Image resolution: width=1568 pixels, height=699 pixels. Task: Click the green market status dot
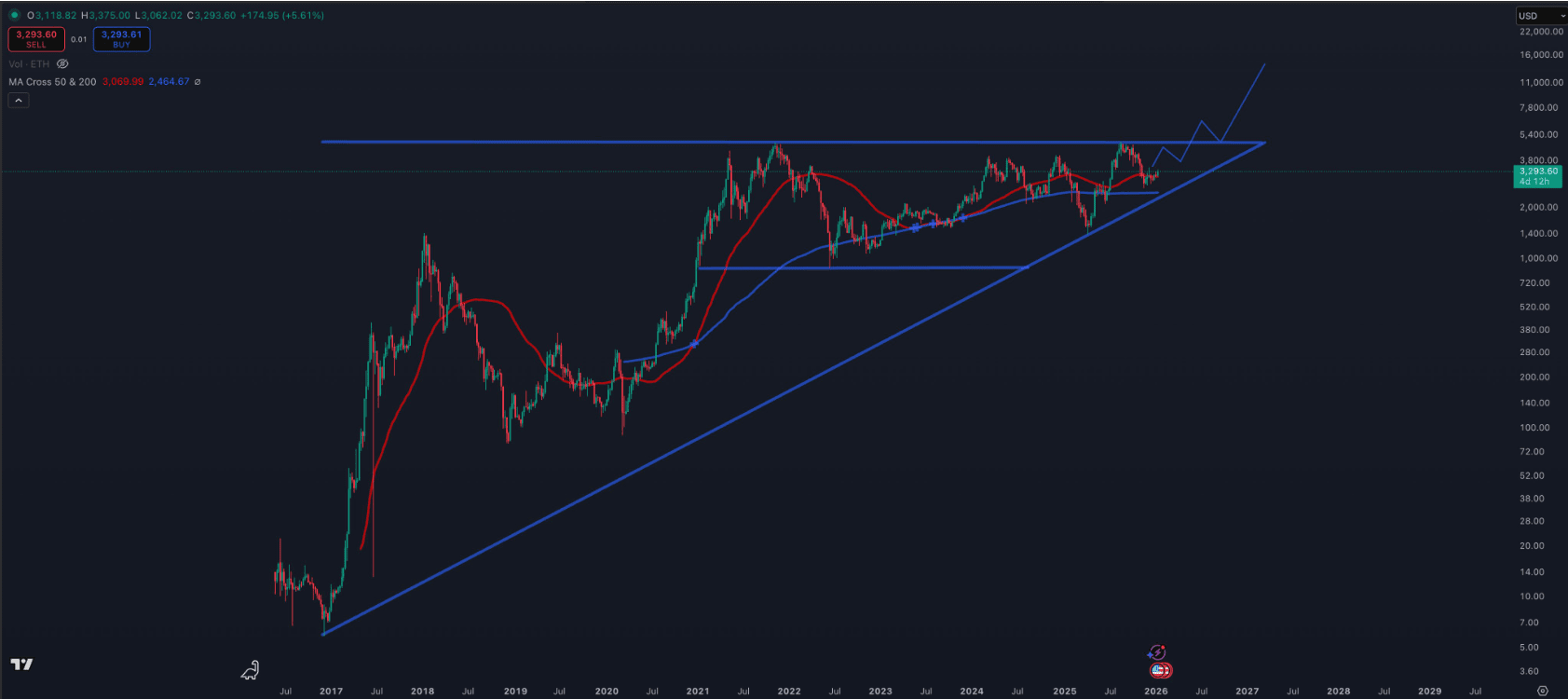point(14,16)
